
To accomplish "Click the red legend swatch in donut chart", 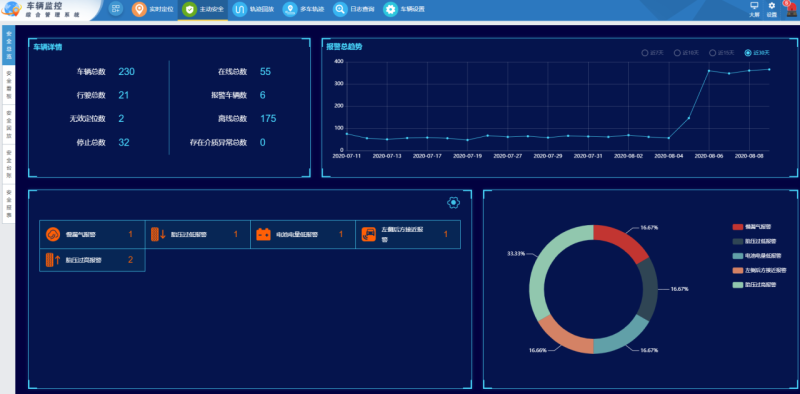I will coord(738,227).
